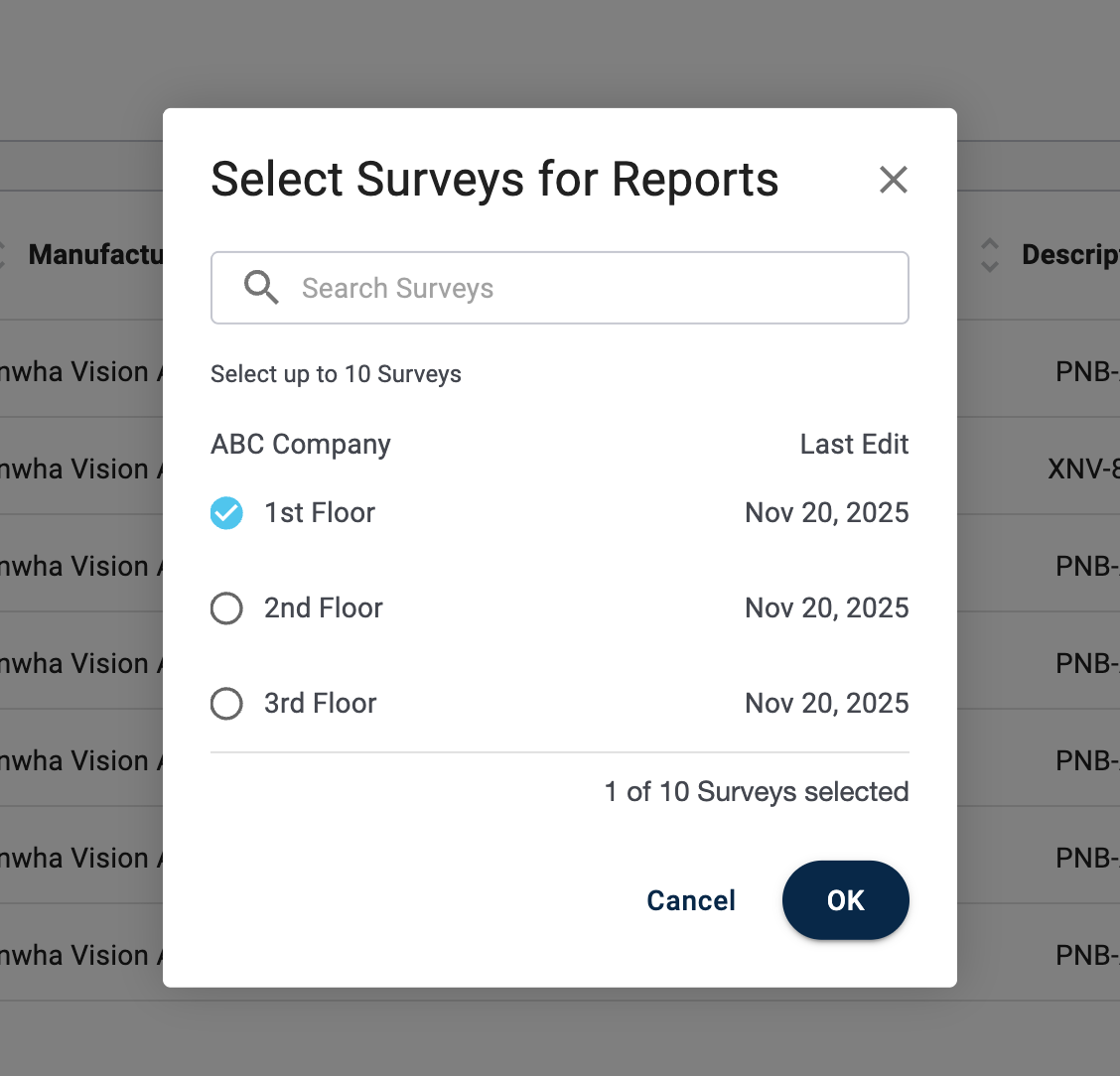The height and width of the screenshot is (1076, 1120).
Task: Enable the 3rd Floor survey circle
Action: click(226, 704)
